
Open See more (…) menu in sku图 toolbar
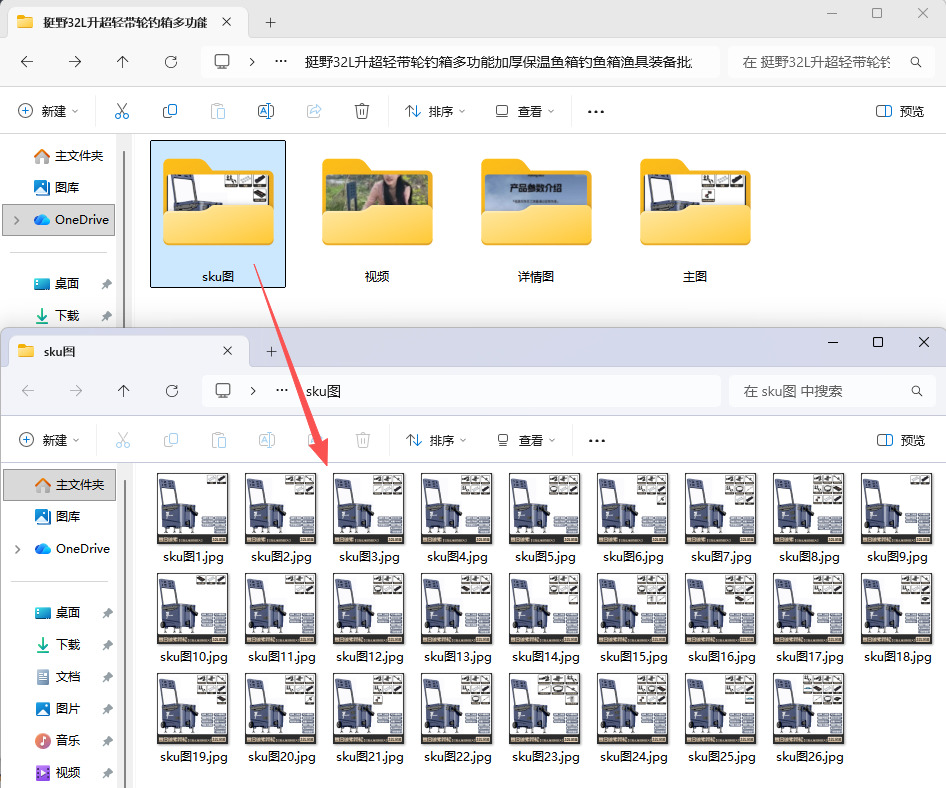click(x=597, y=440)
